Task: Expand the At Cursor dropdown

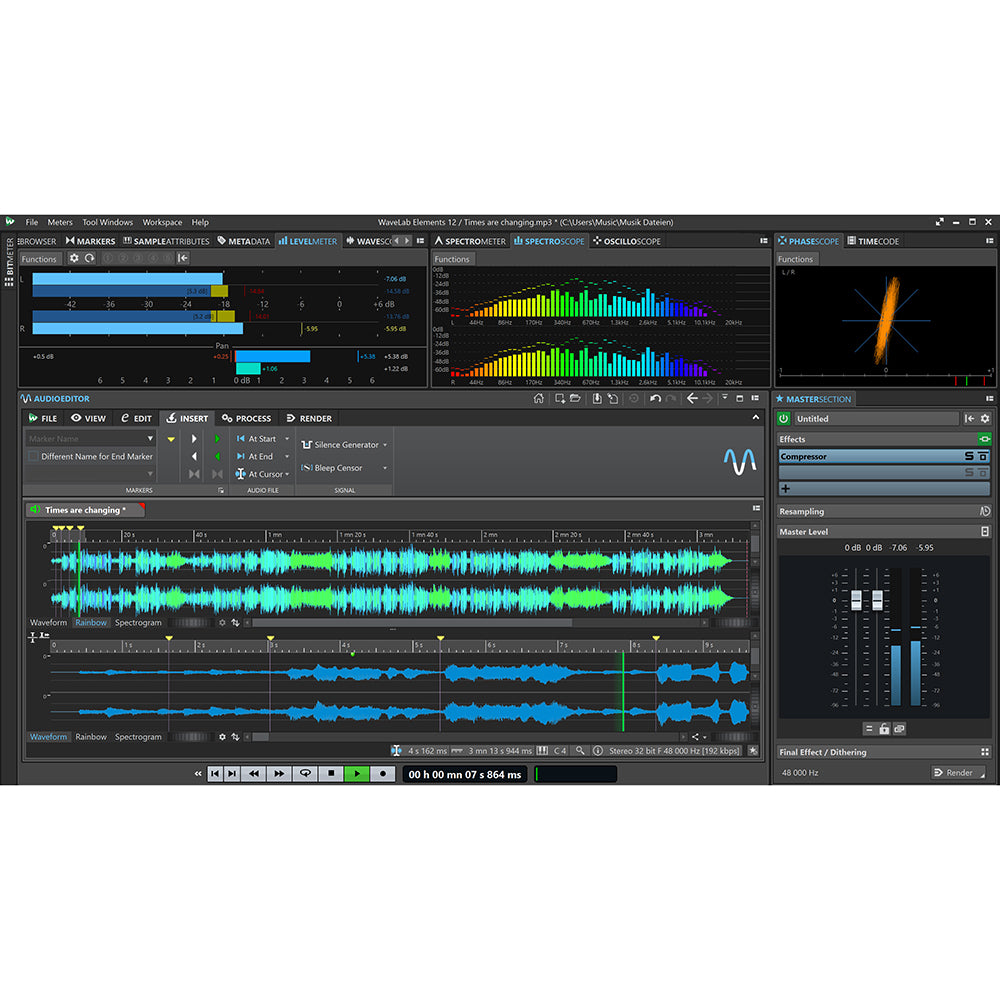Action: click(287, 474)
